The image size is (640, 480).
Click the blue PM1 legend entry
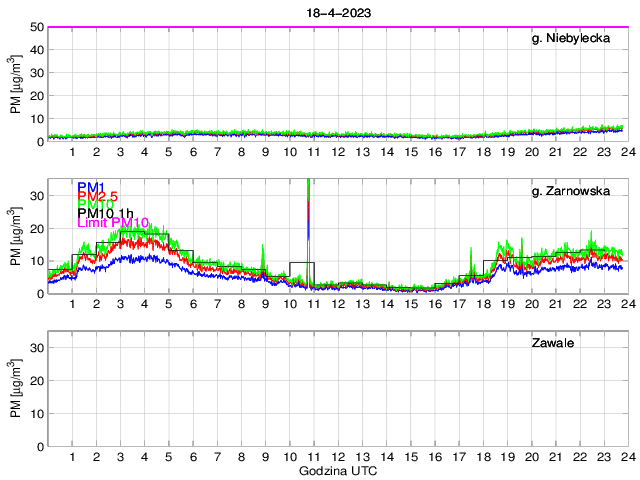88,187
